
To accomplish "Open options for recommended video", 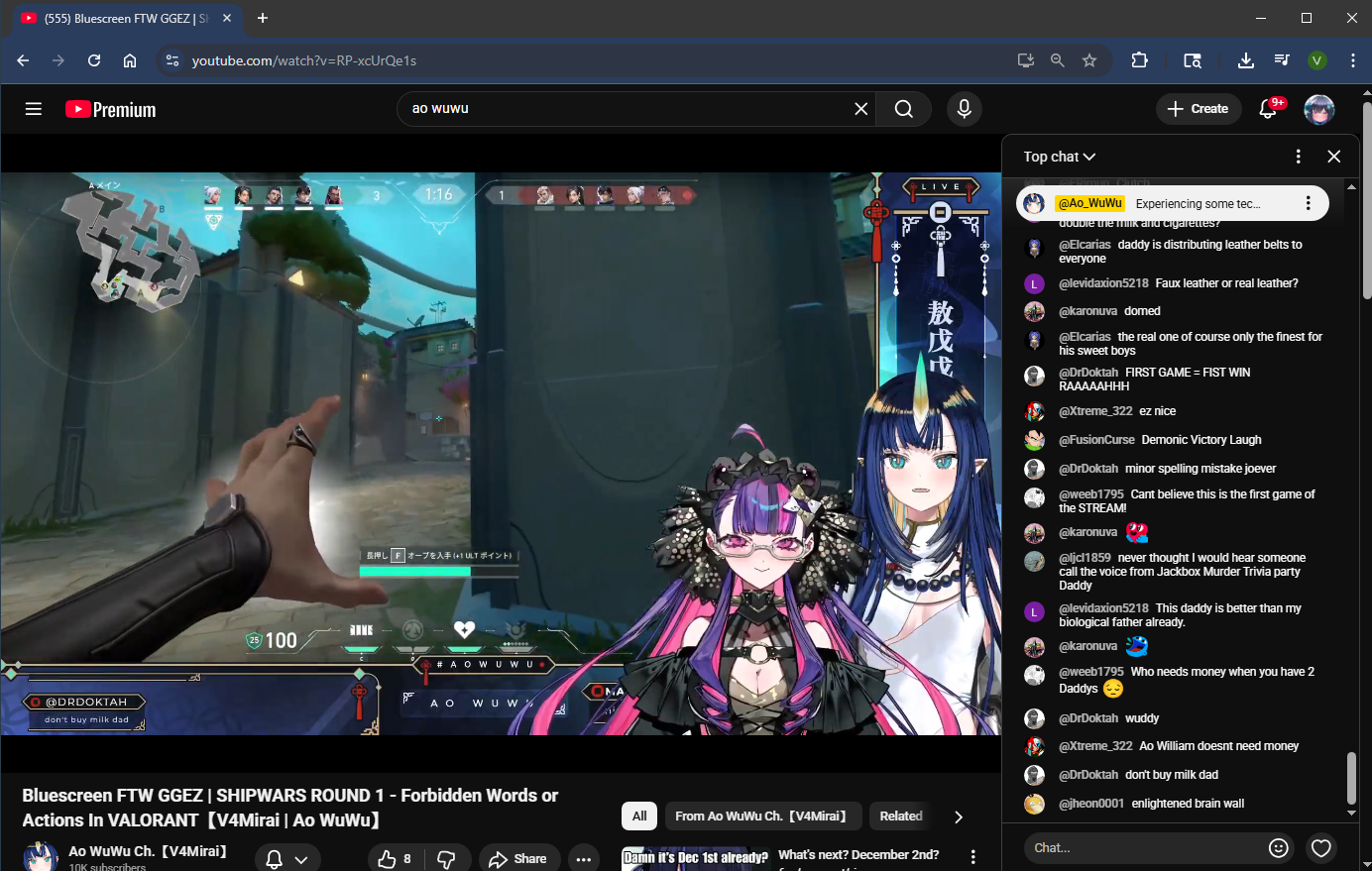I will (972, 857).
